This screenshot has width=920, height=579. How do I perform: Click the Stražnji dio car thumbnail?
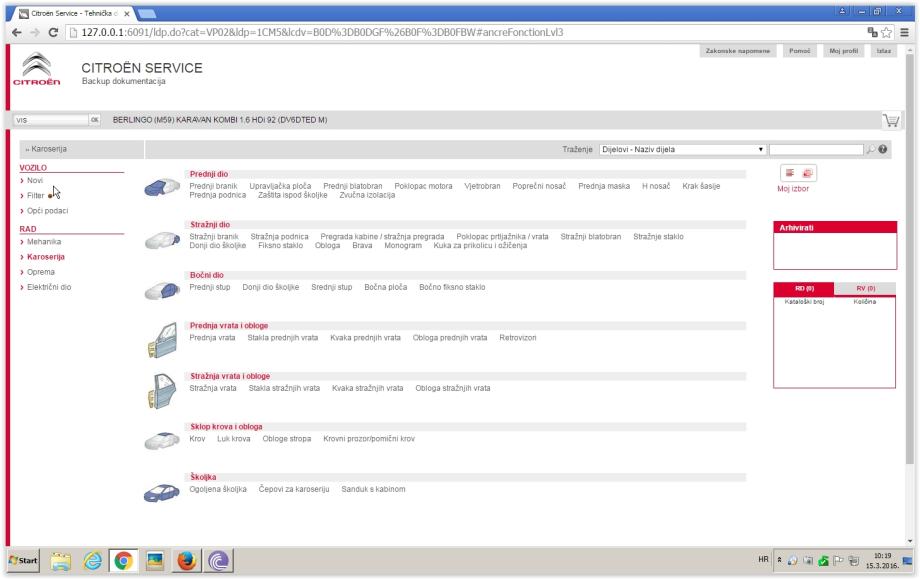point(162,239)
